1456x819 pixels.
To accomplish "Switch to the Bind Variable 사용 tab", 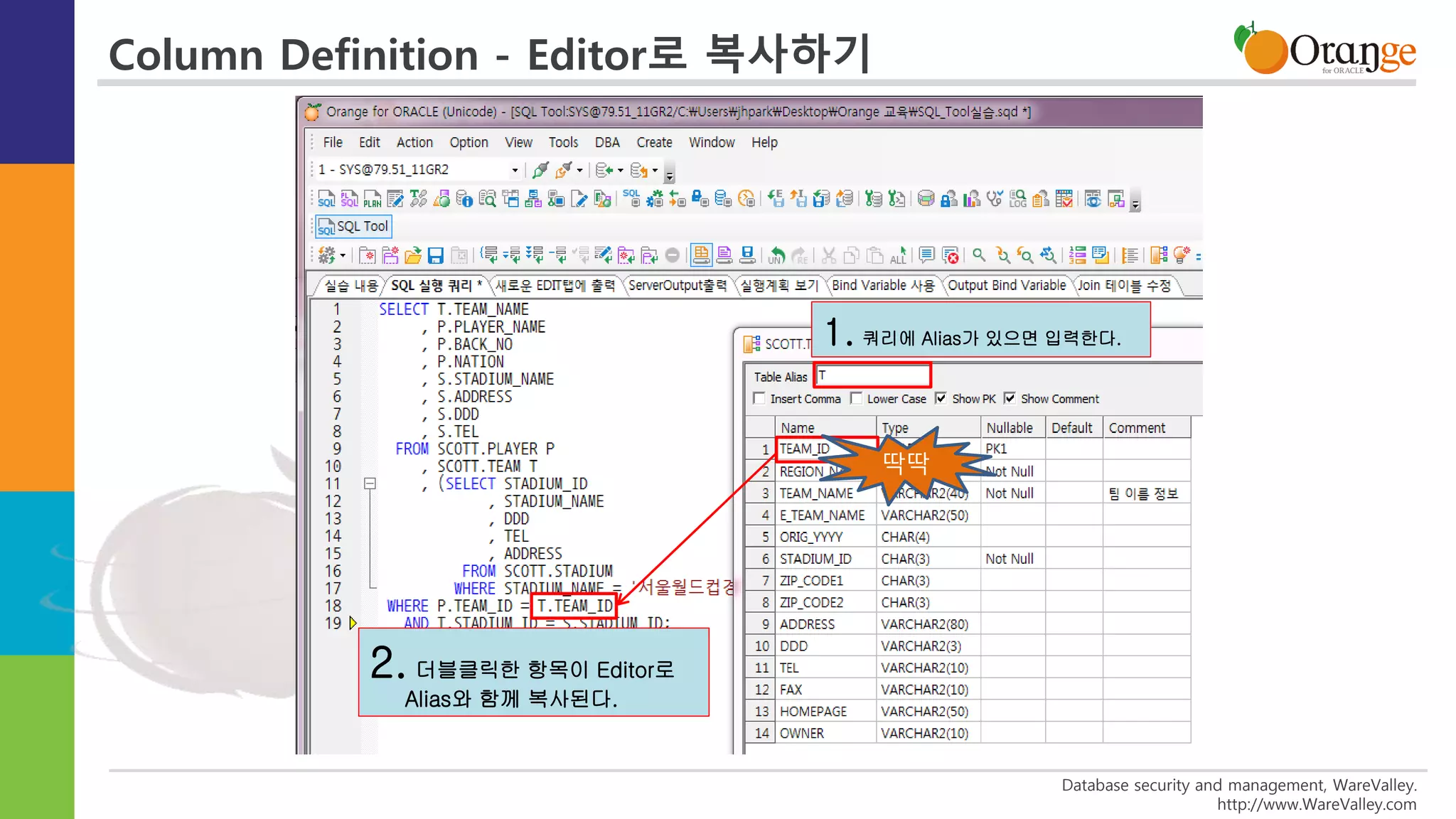I will [x=883, y=286].
